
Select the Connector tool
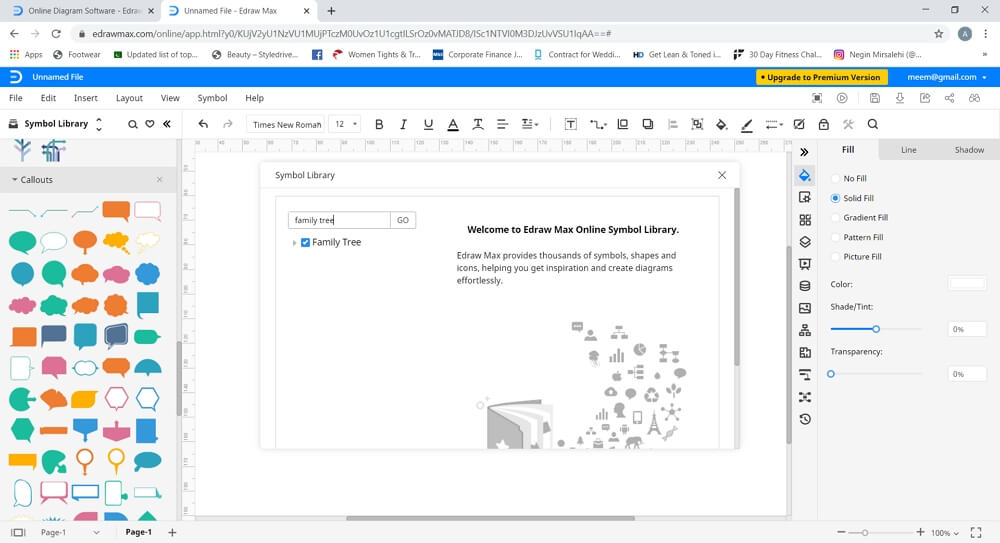click(598, 124)
